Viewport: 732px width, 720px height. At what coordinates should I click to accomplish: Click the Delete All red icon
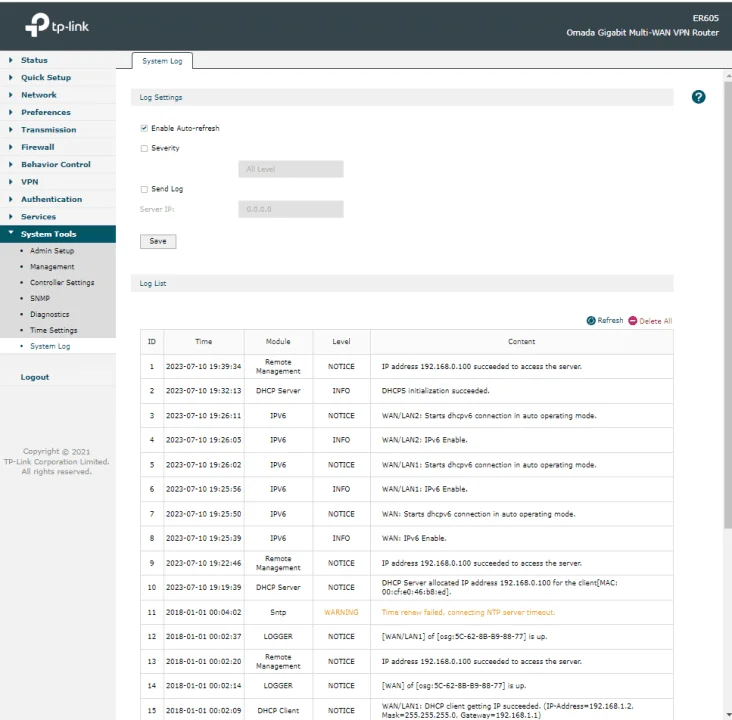633,320
